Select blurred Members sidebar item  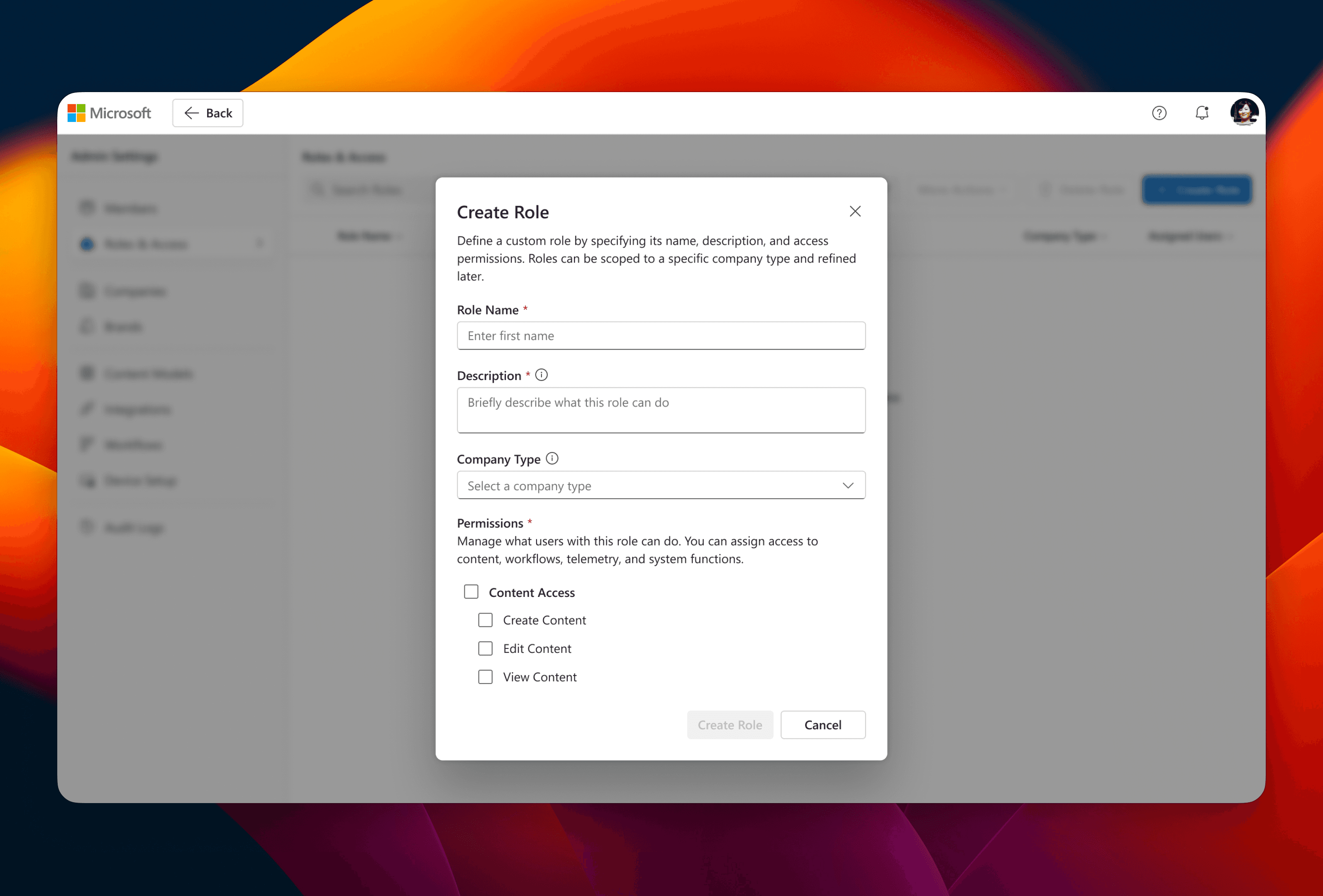coord(130,209)
